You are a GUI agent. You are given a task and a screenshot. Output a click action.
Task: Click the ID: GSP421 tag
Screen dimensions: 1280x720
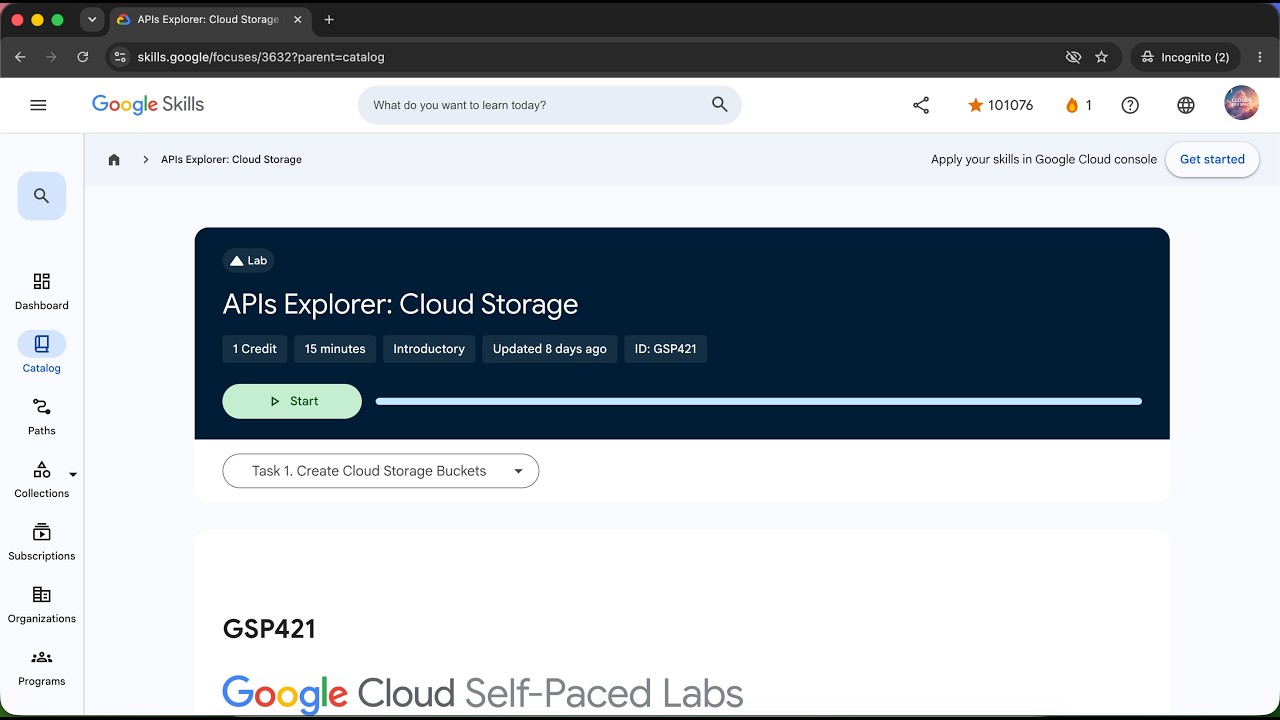coord(666,349)
